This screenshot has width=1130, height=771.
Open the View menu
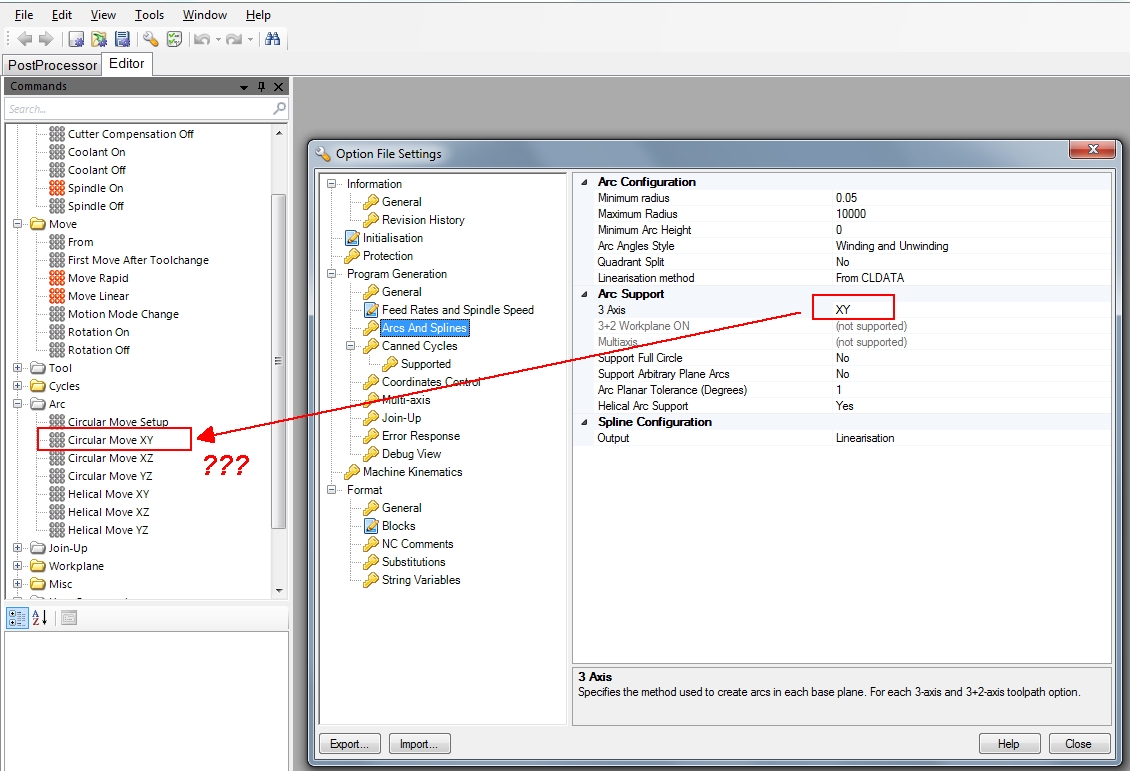click(103, 14)
